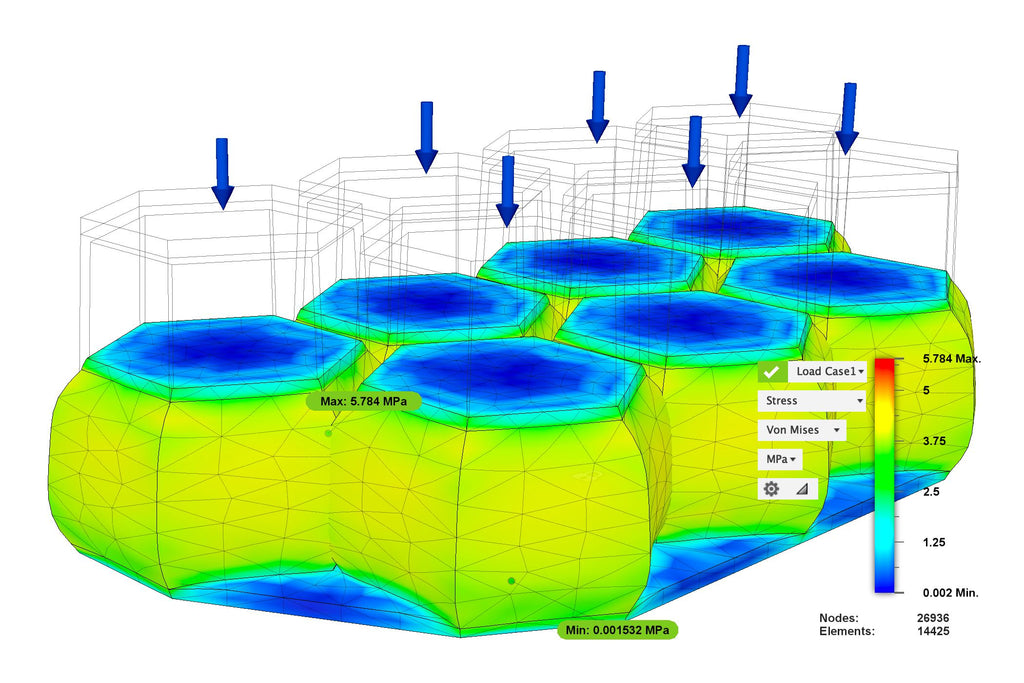The width and height of the screenshot is (1024, 683).
Task: Select the Min: 0.001532 MPa callout
Action: click(617, 630)
